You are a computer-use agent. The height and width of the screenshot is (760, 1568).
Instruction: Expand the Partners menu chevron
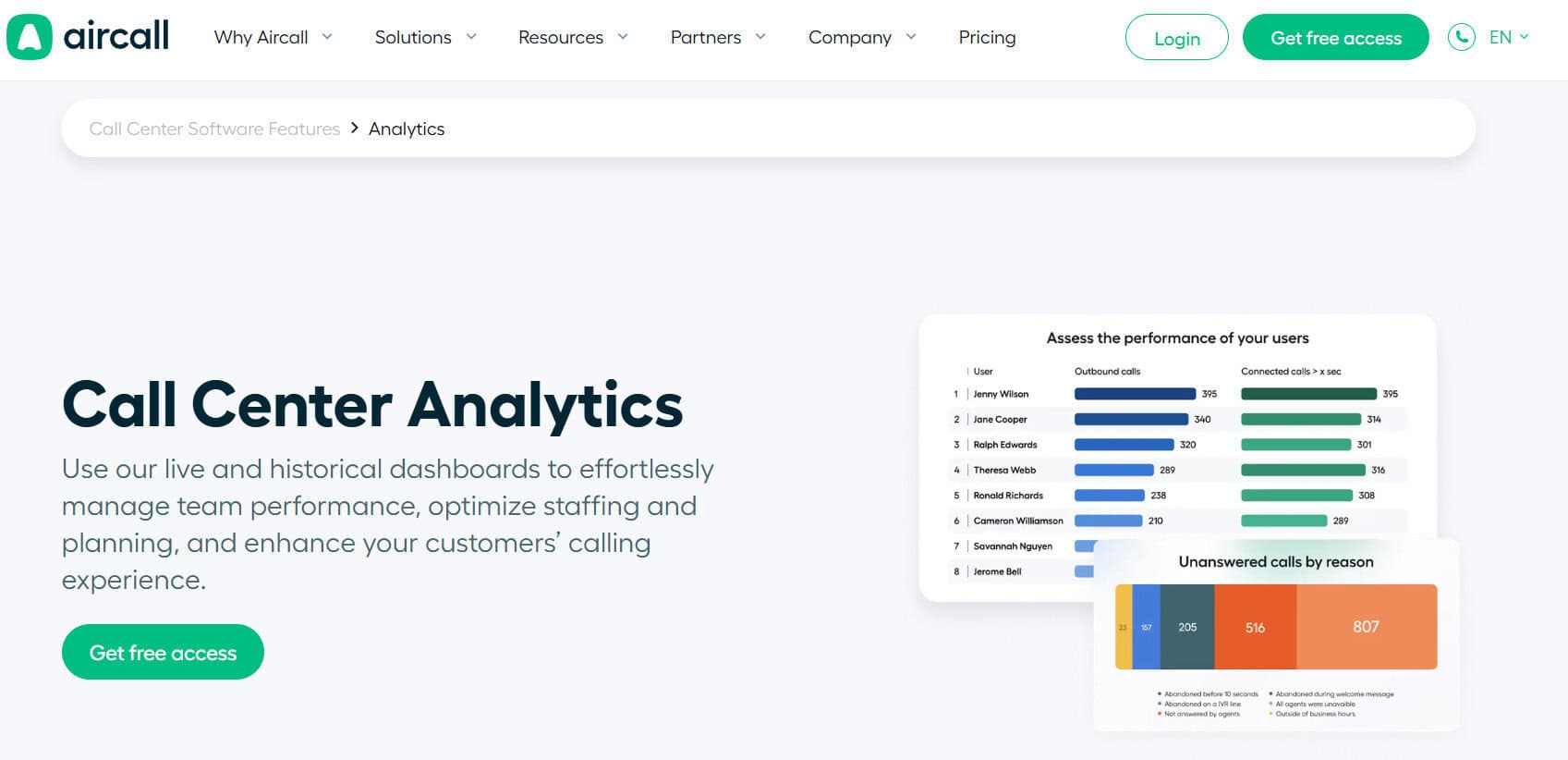point(760,37)
